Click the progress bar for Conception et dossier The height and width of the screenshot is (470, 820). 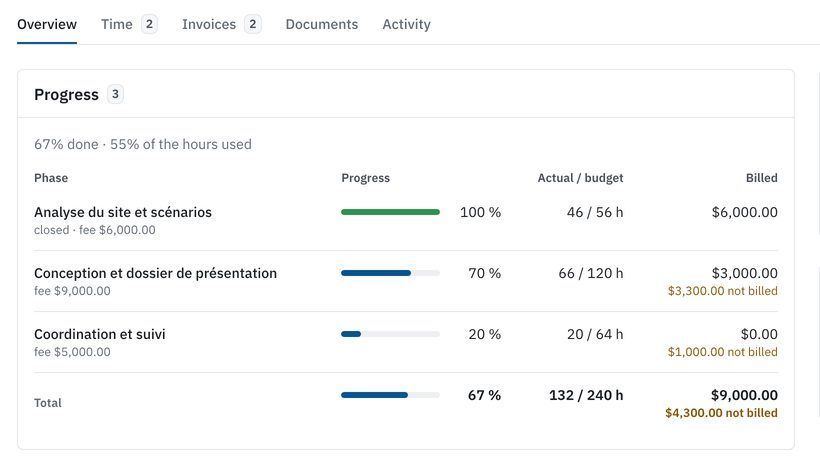point(390,273)
